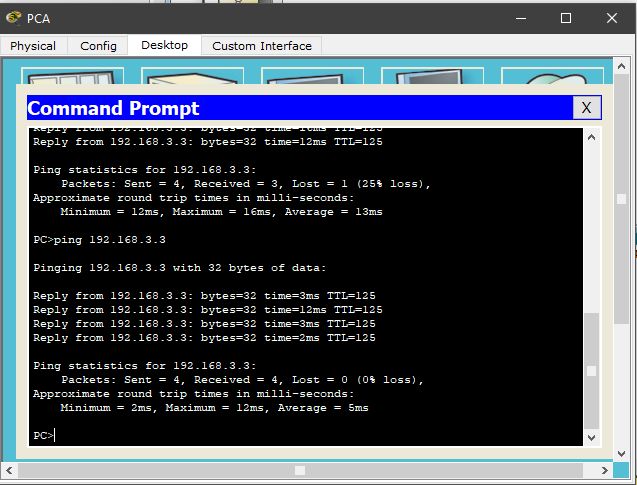Select the Desktop tab
Viewport: 637px width, 485px height.
point(165,45)
